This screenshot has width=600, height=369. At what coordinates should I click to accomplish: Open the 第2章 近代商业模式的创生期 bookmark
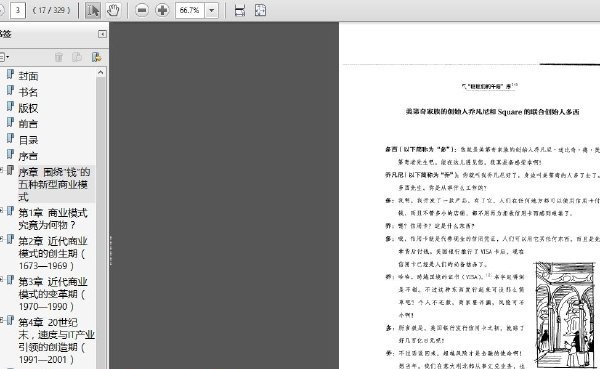click(x=53, y=253)
